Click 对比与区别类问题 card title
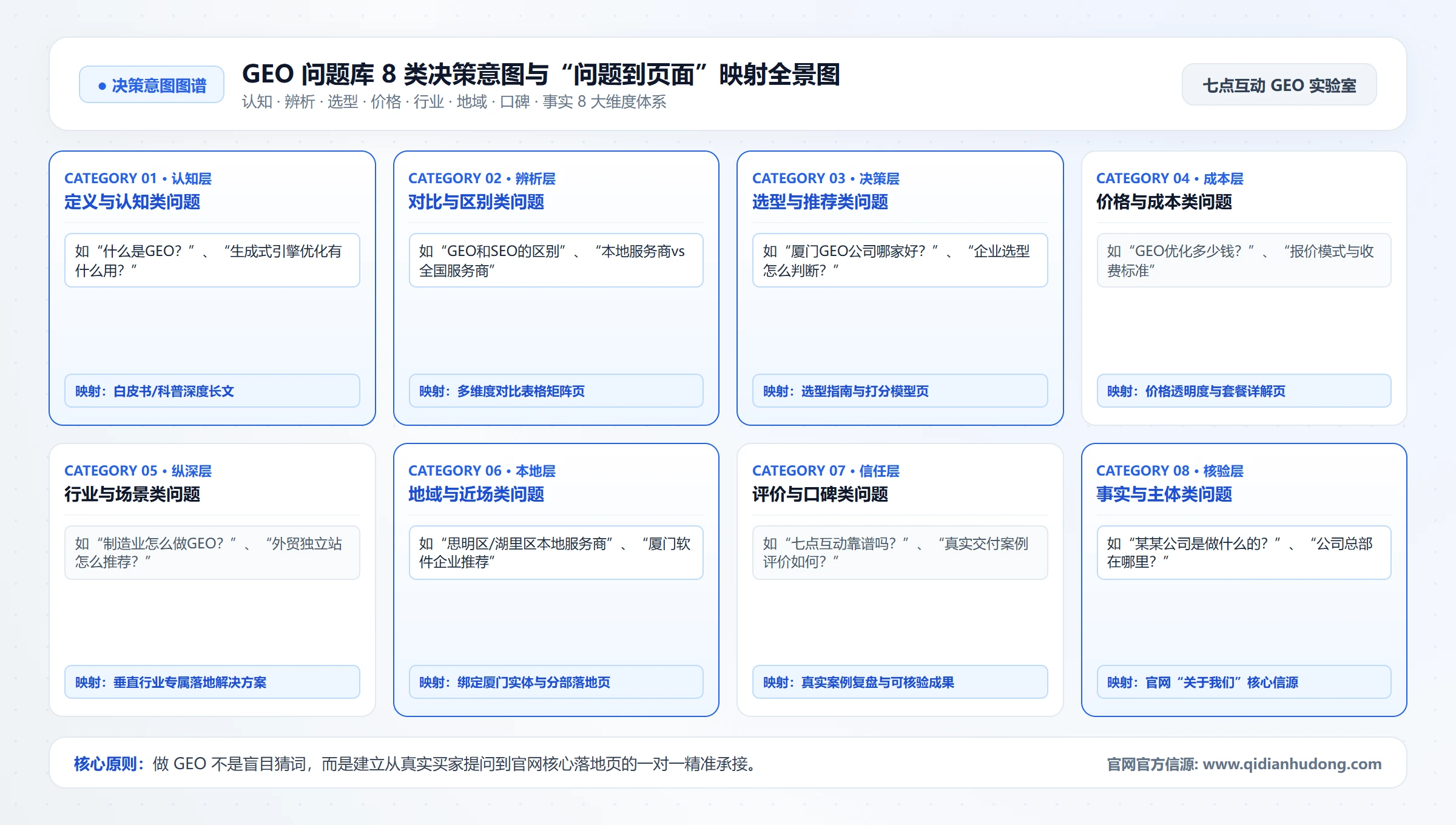 (476, 202)
